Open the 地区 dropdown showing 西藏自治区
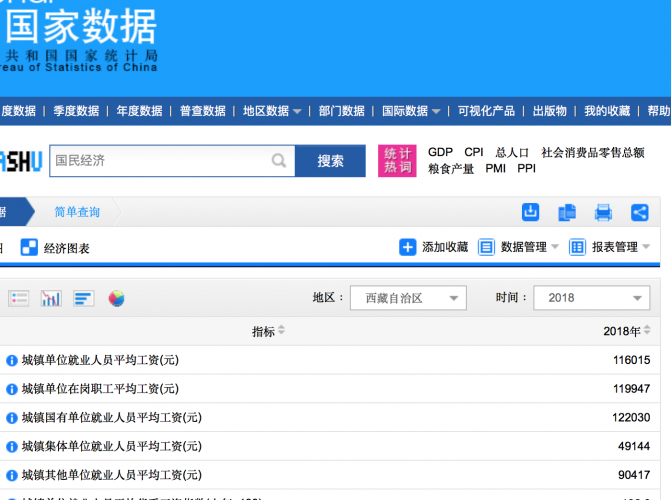 click(414, 298)
